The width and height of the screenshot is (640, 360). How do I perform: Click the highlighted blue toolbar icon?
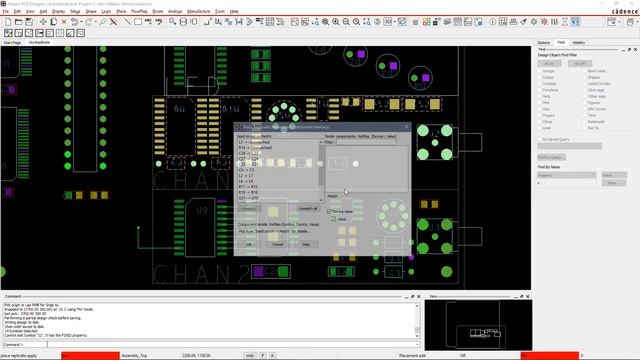point(575,22)
